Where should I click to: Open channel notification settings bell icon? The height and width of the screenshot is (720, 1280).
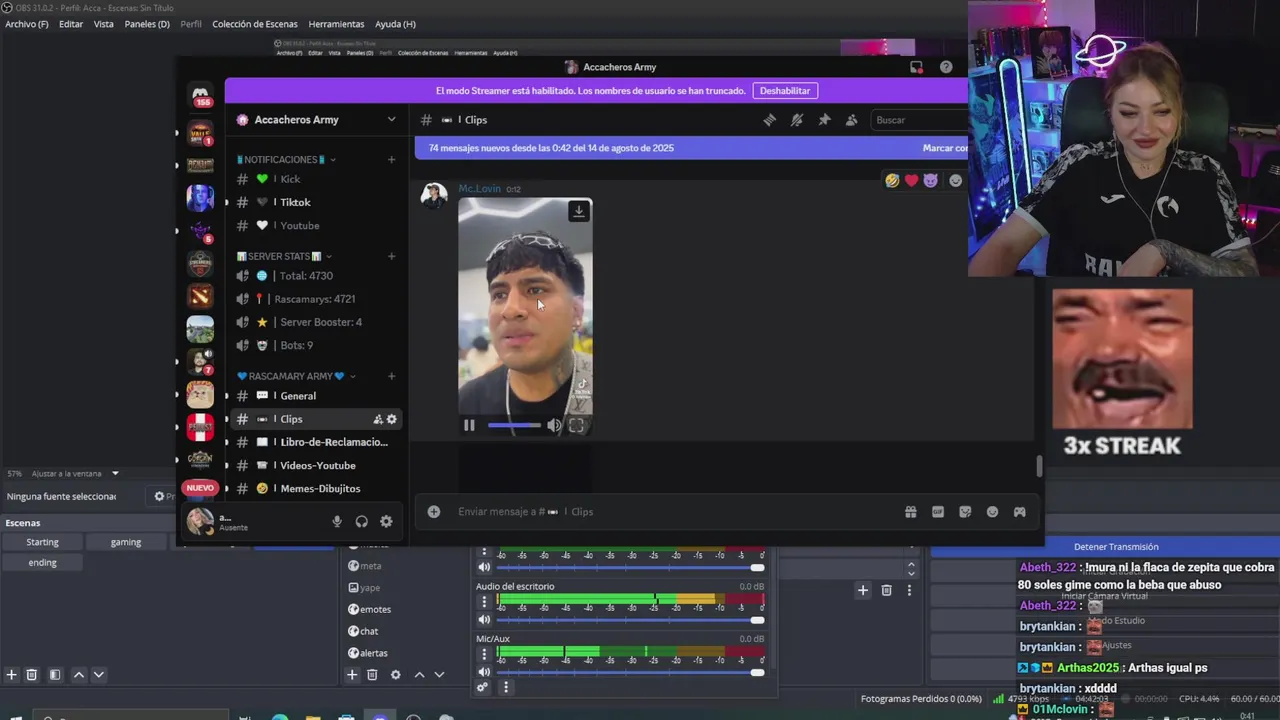click(x=796, y=120)
